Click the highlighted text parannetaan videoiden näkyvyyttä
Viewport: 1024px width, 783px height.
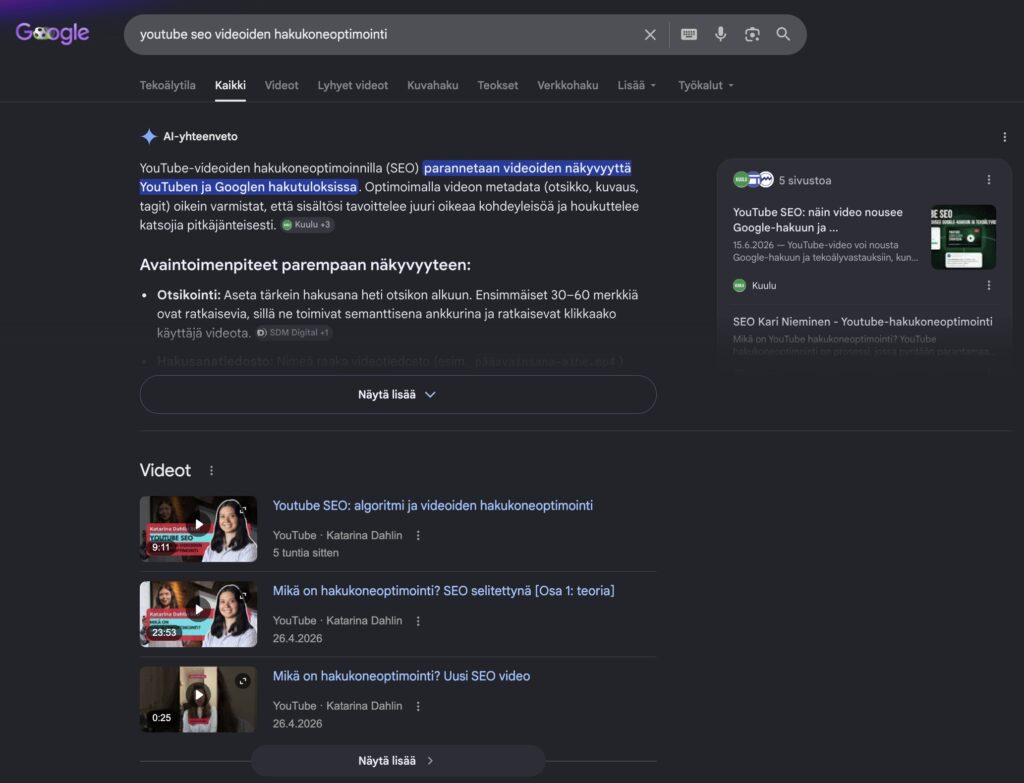528,168
